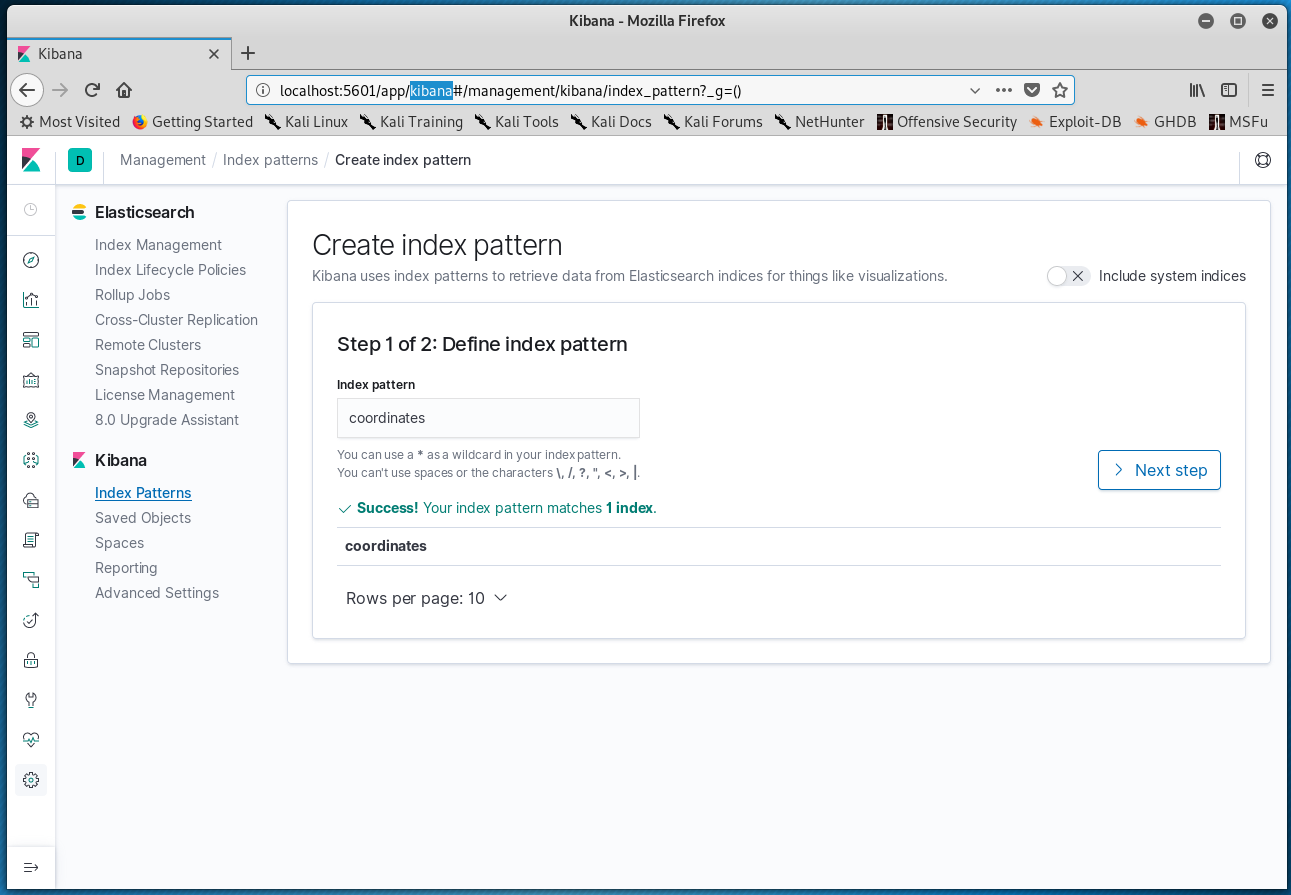Open the help menu icon in the header
The image size is (1291, 895).
(x=1263, y=160)
